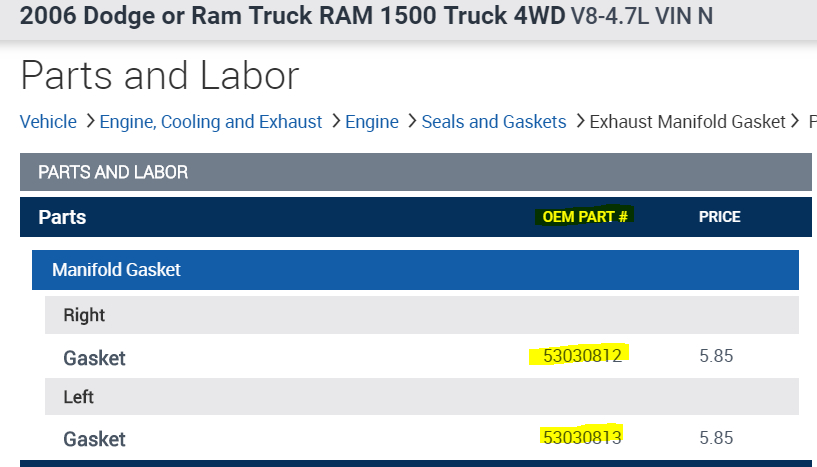The width and height of the screenshot is (817, 467).
Task: Click chevron just before Exhaust Manifold Gasket
Action: click(x=578, y=122)
